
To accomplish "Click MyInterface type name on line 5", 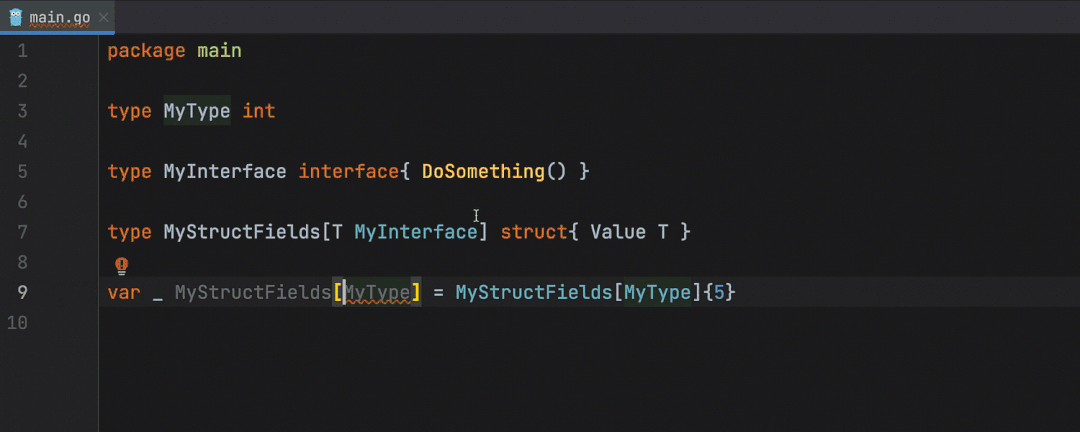I will (x=225, y=172).
